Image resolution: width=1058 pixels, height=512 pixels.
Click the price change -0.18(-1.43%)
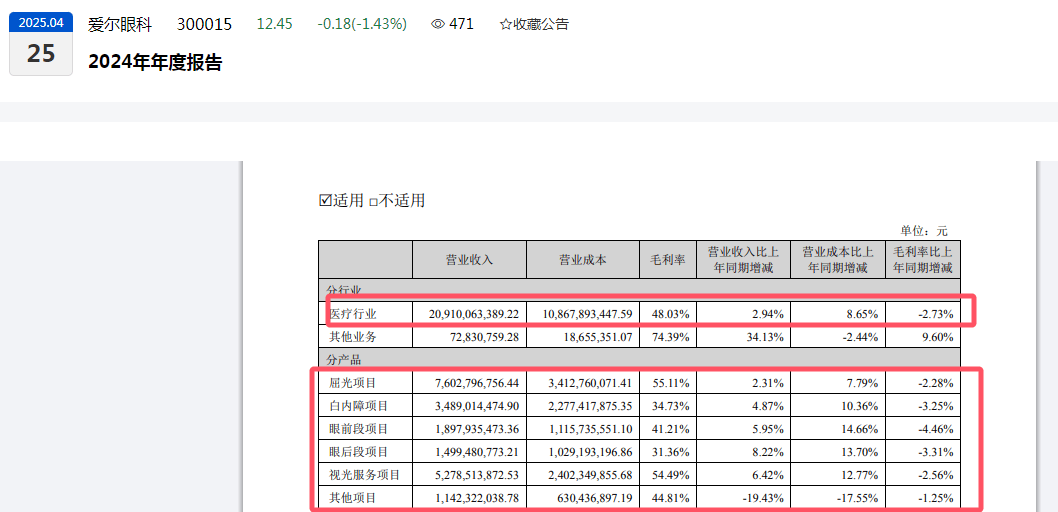pos(362,24)
